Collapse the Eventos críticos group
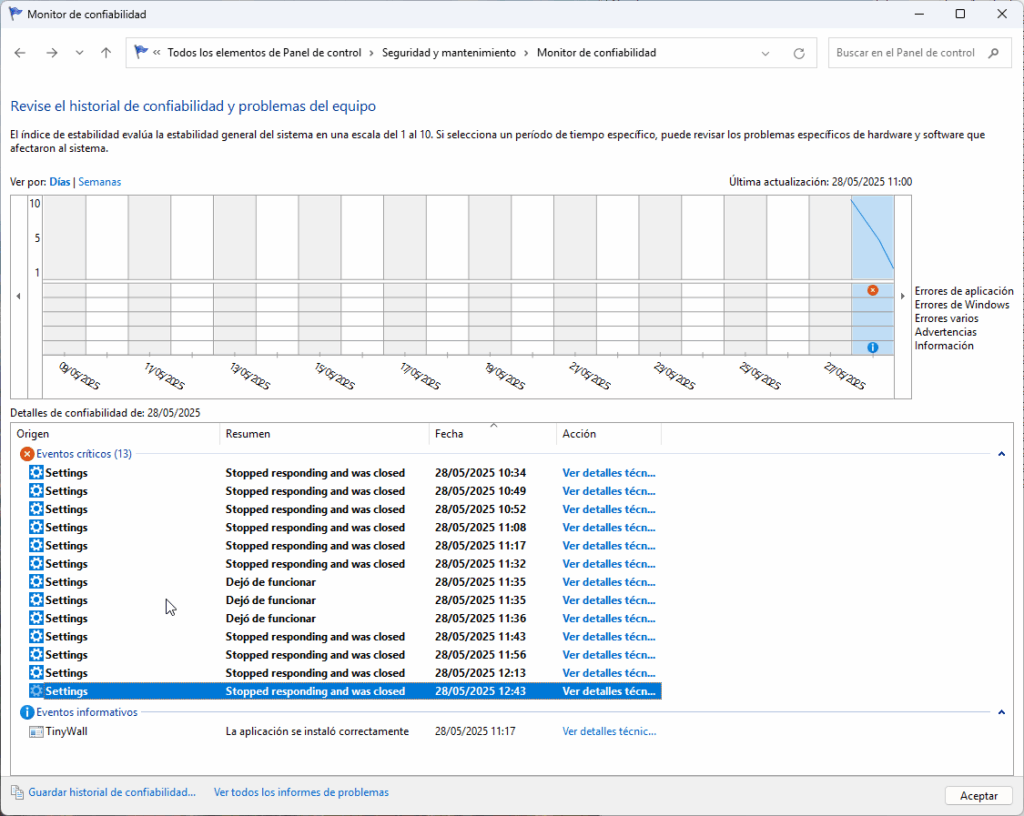This screenshot has height=816, width=1024. pyautogui.click(x=1001, y=454)
